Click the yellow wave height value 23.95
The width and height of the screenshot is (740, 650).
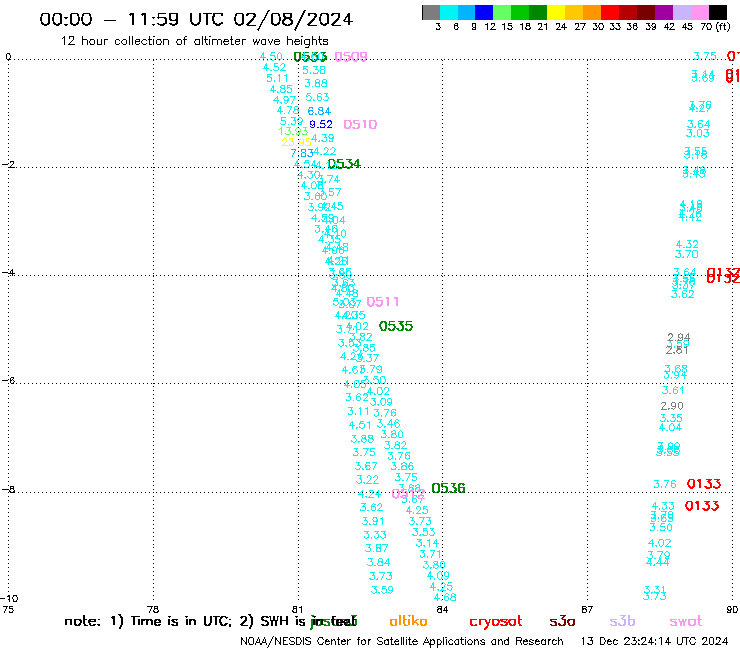coord(296,142)
